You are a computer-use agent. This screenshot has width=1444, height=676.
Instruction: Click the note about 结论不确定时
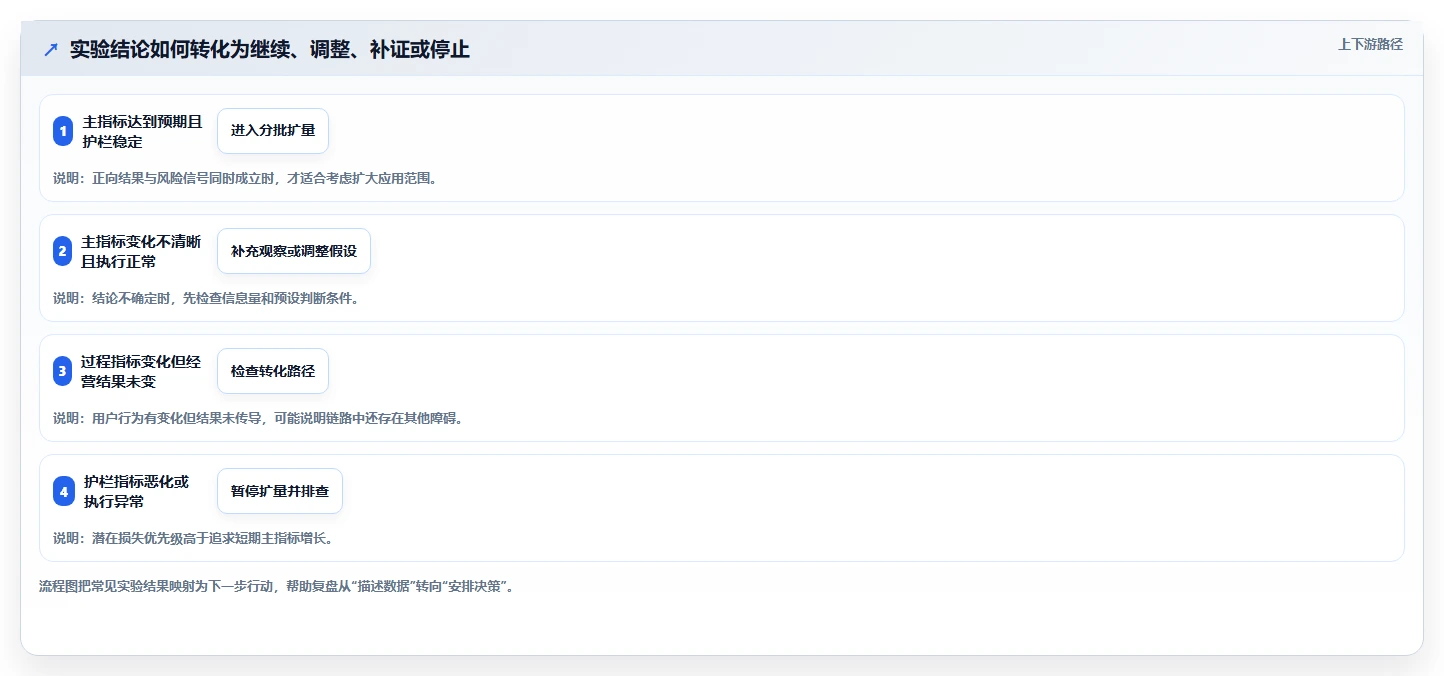point(206,298)
